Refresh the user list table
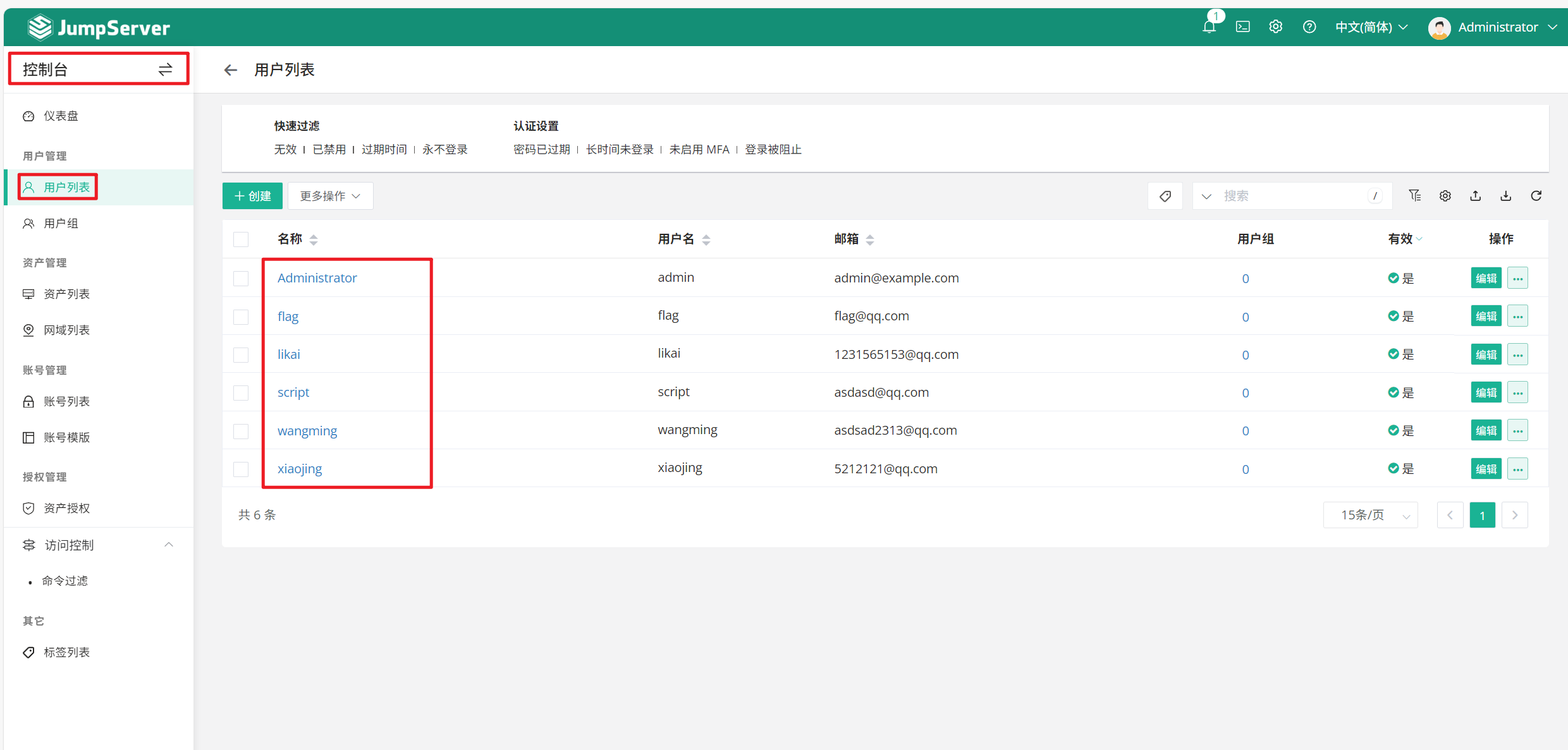The width and height of the screenshot is (1568, 750). (x=1536, y=196)
